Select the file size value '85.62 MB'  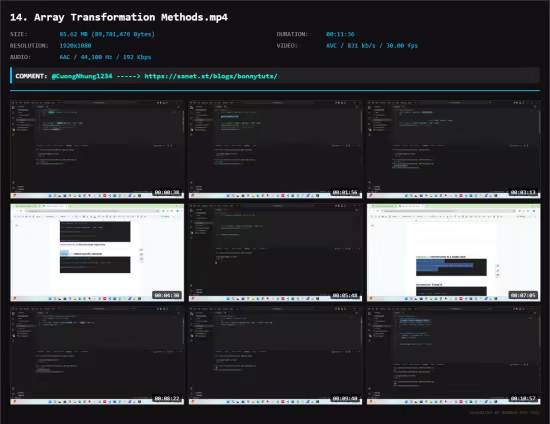pos(73,34)
